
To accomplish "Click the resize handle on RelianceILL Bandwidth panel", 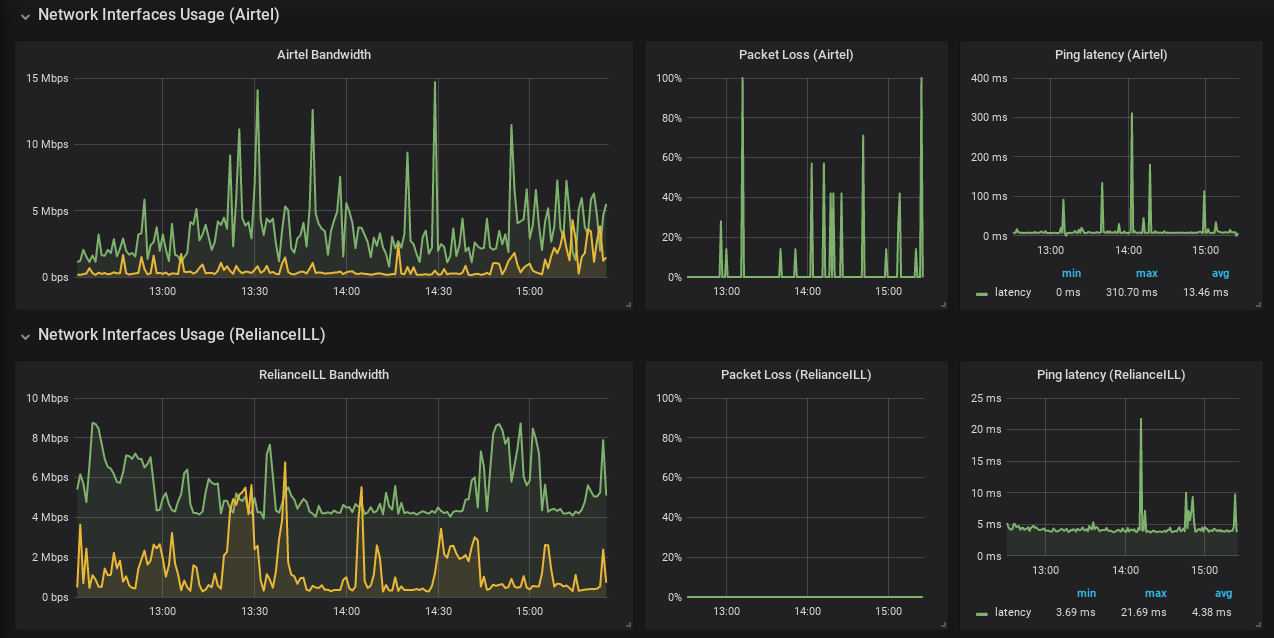I will pos(628,625).
